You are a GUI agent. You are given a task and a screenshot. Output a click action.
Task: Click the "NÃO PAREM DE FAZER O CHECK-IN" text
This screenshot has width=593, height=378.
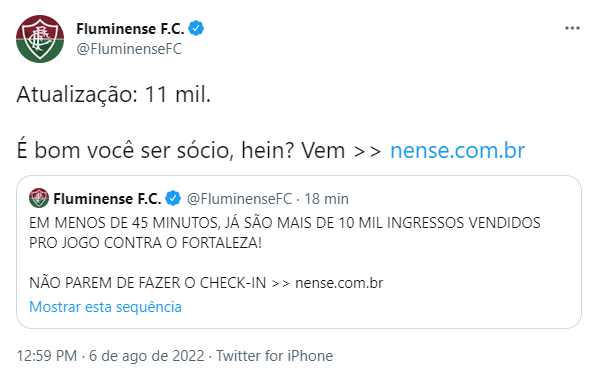click(148, 283)
